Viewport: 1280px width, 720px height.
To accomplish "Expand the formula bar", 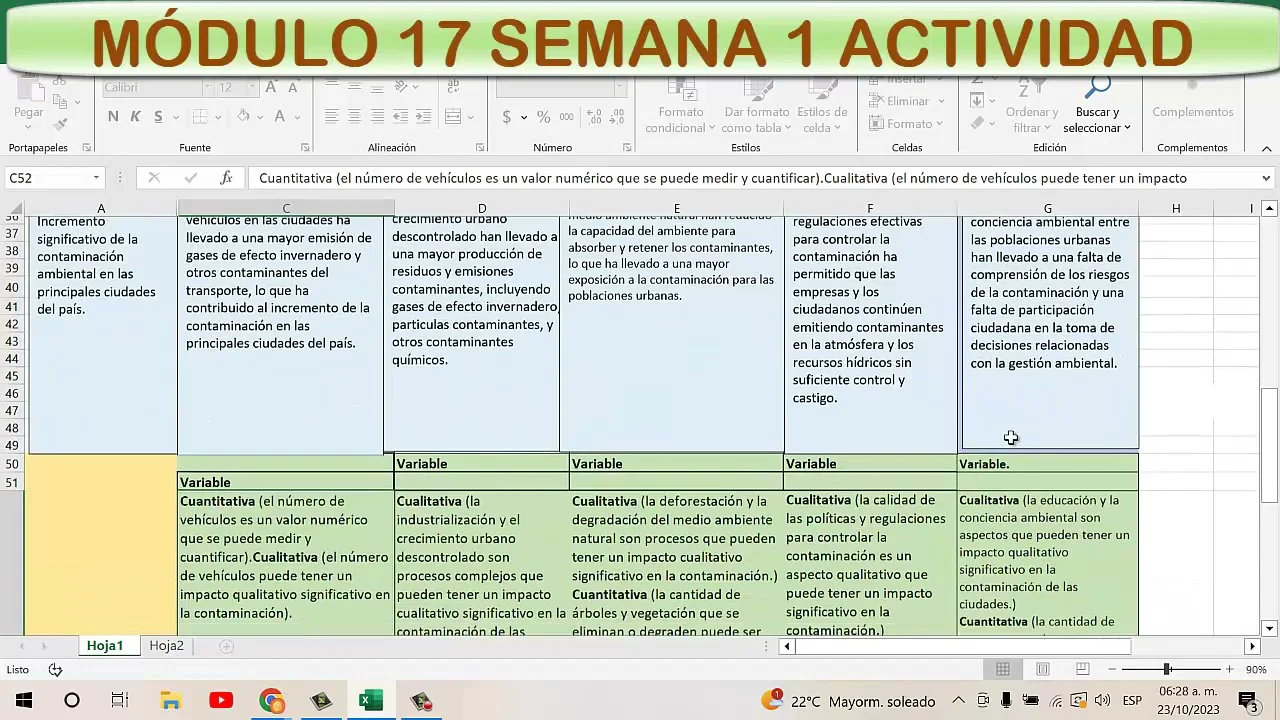I will click(x=1266, y=178).
